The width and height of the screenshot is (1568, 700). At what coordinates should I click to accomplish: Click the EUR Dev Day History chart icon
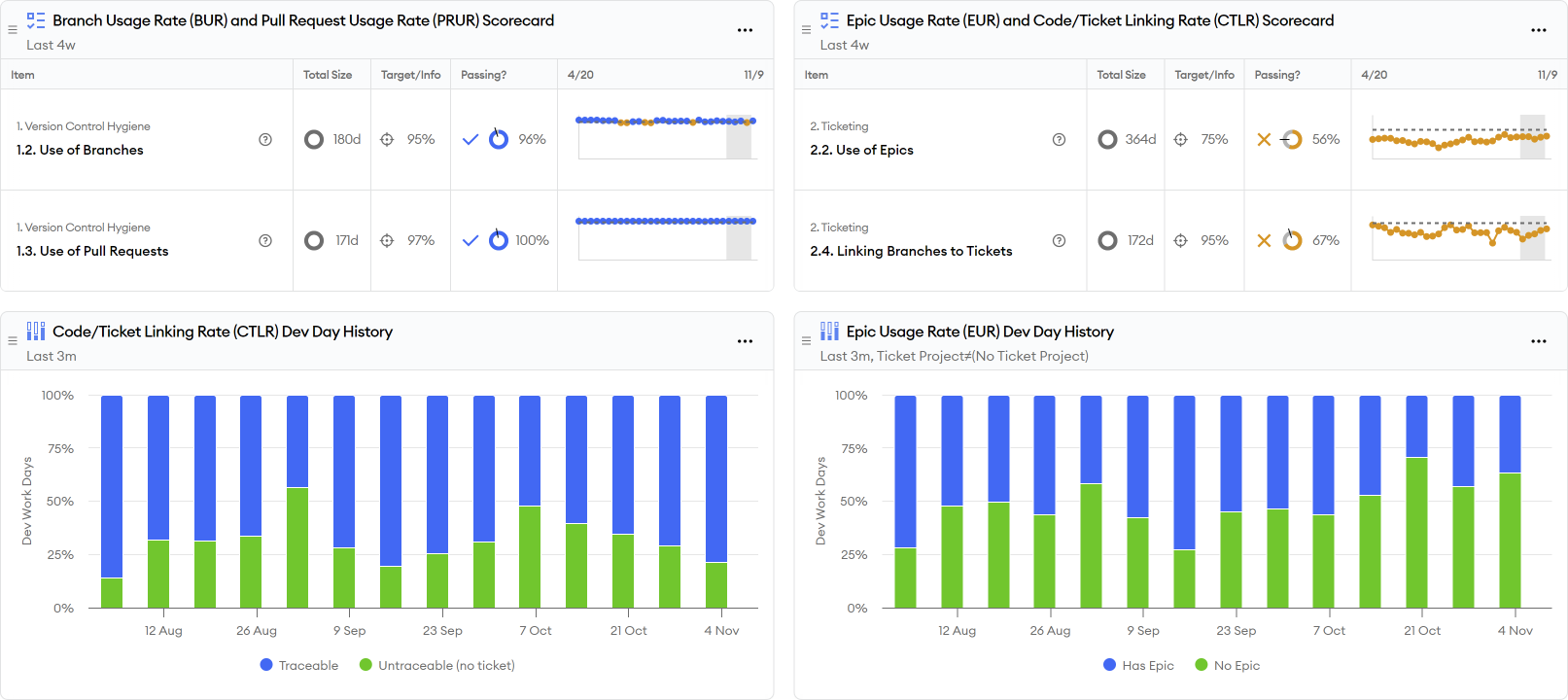829,332
